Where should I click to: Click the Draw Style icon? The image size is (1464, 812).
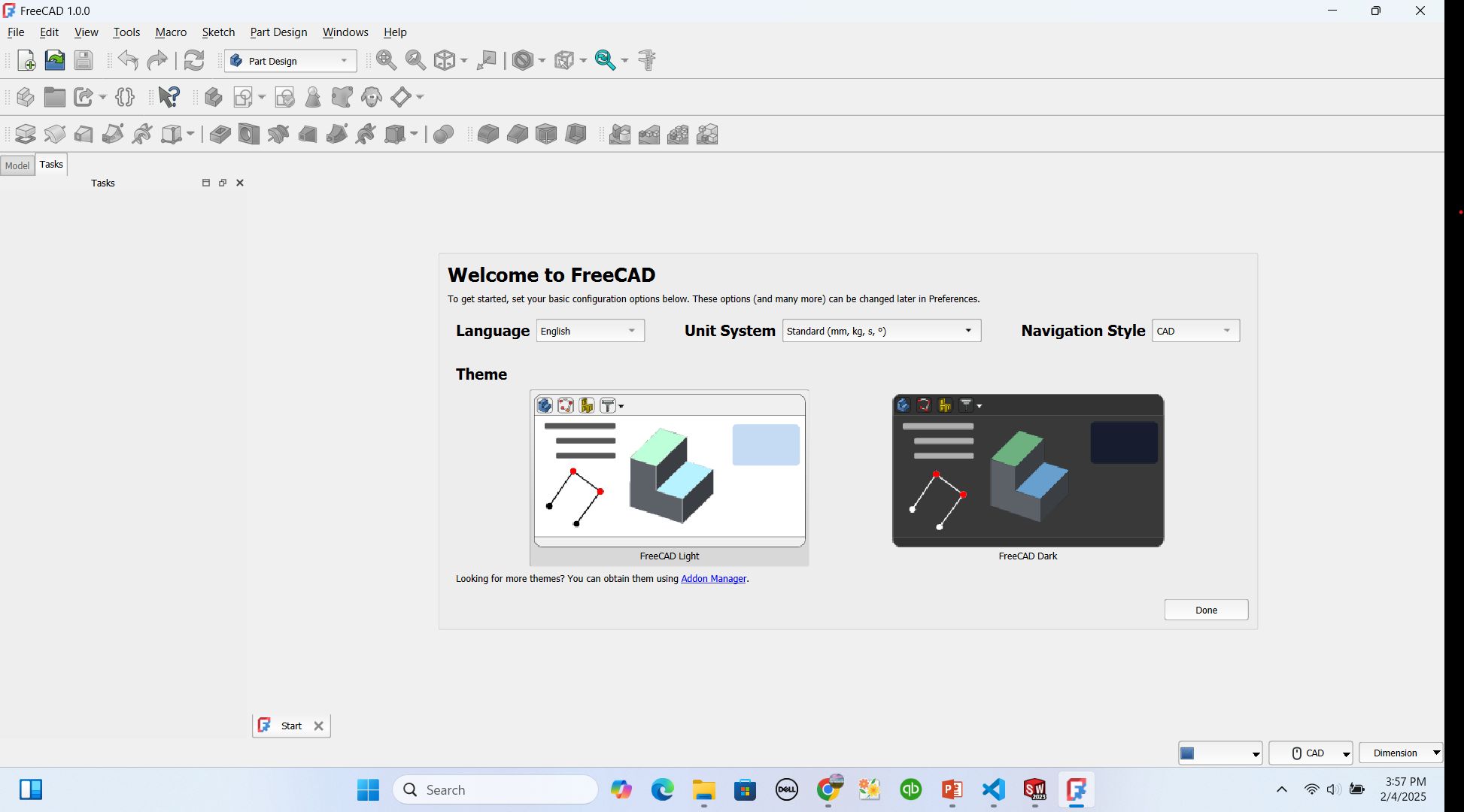tap(523, 60)
